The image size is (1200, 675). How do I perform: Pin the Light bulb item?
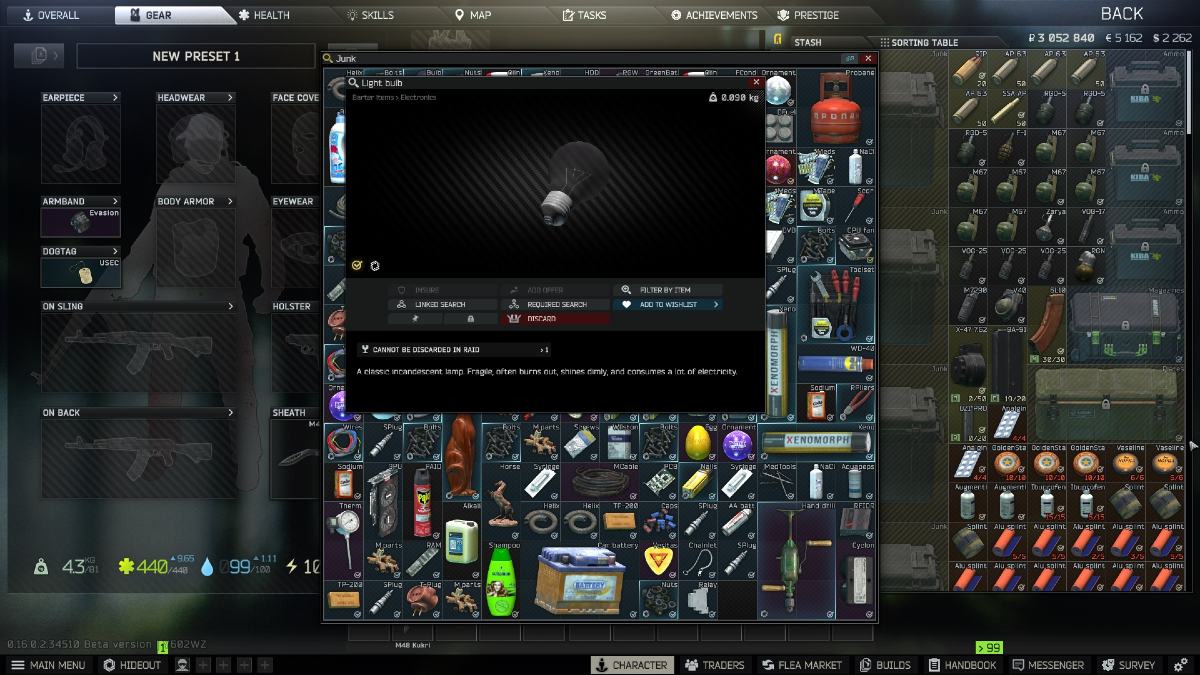coord(415,318)
